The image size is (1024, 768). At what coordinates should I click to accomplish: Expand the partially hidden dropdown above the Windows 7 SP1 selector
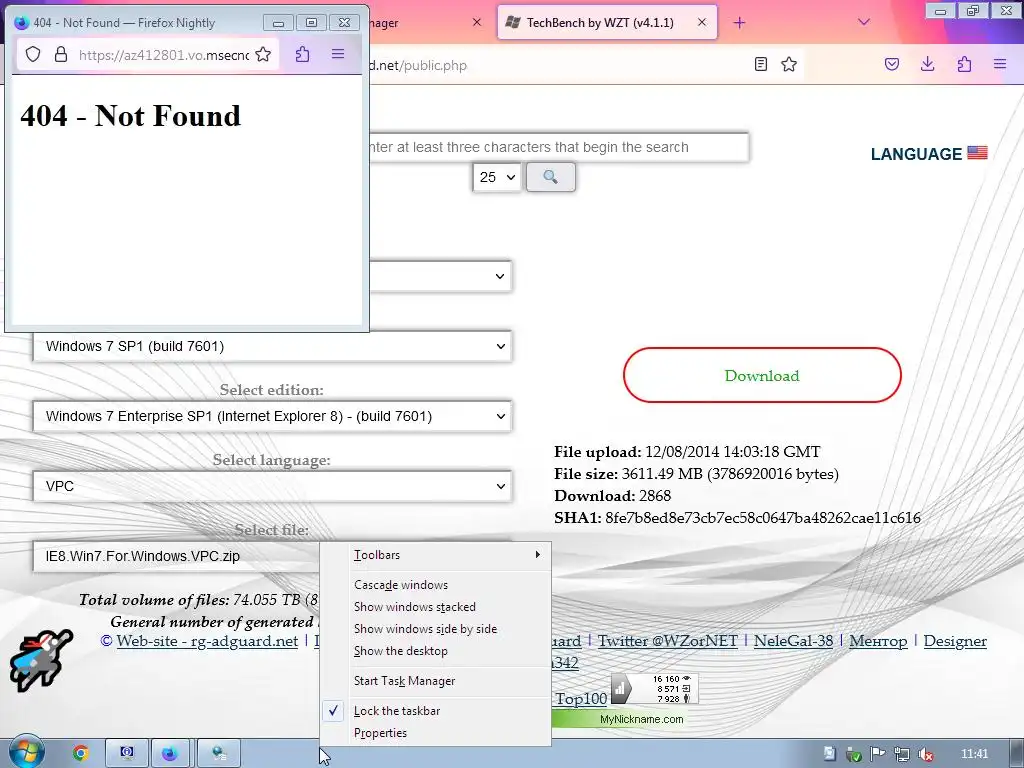pos(440,276)
